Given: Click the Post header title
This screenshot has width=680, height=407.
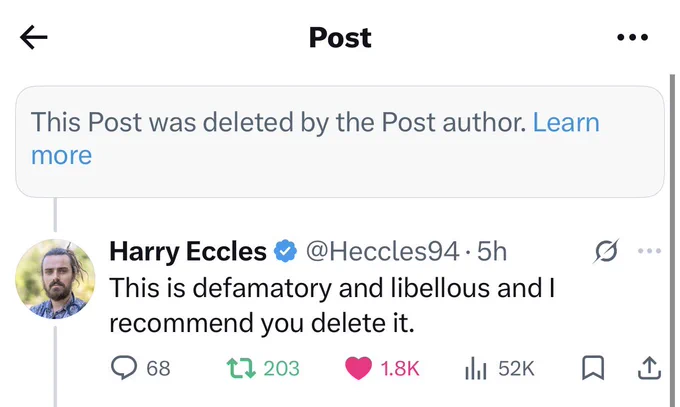Looking at the screenshot, I should coord(340,38).
